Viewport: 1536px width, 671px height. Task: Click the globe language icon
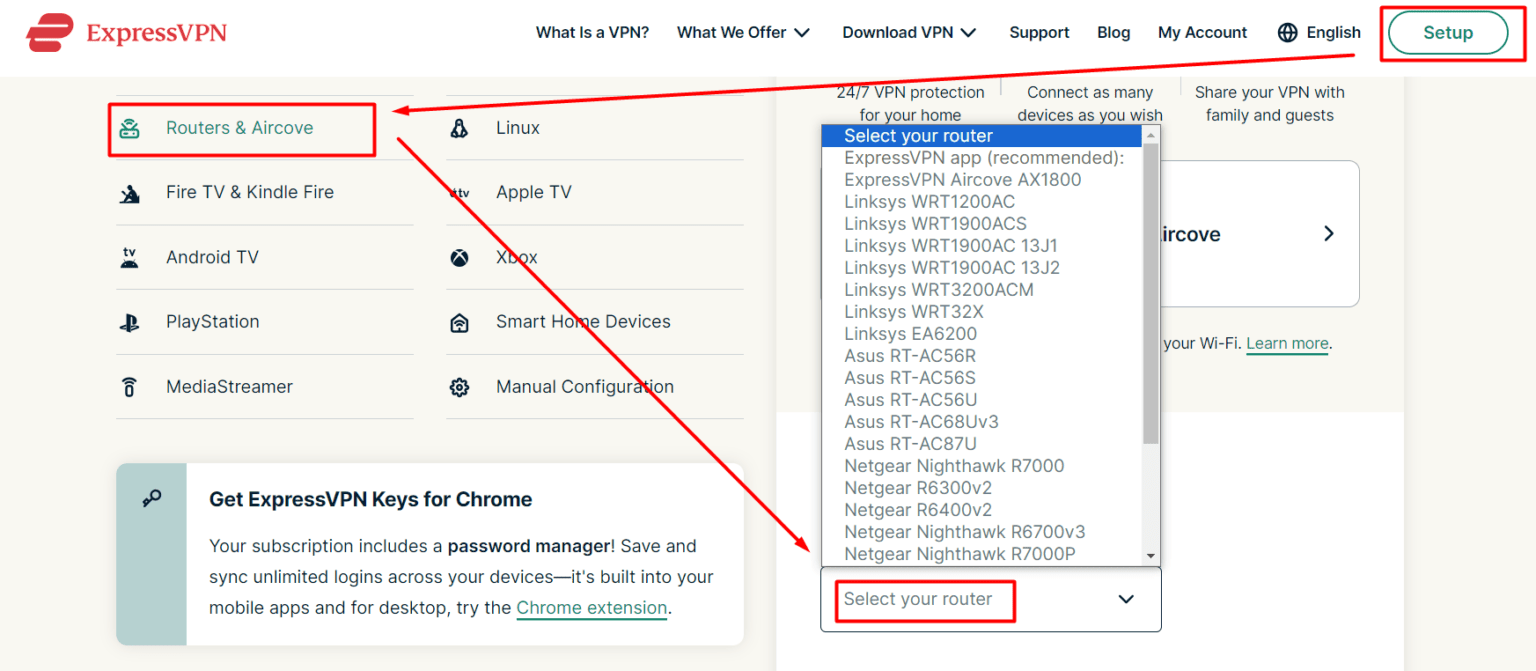tap(1288, 32)
